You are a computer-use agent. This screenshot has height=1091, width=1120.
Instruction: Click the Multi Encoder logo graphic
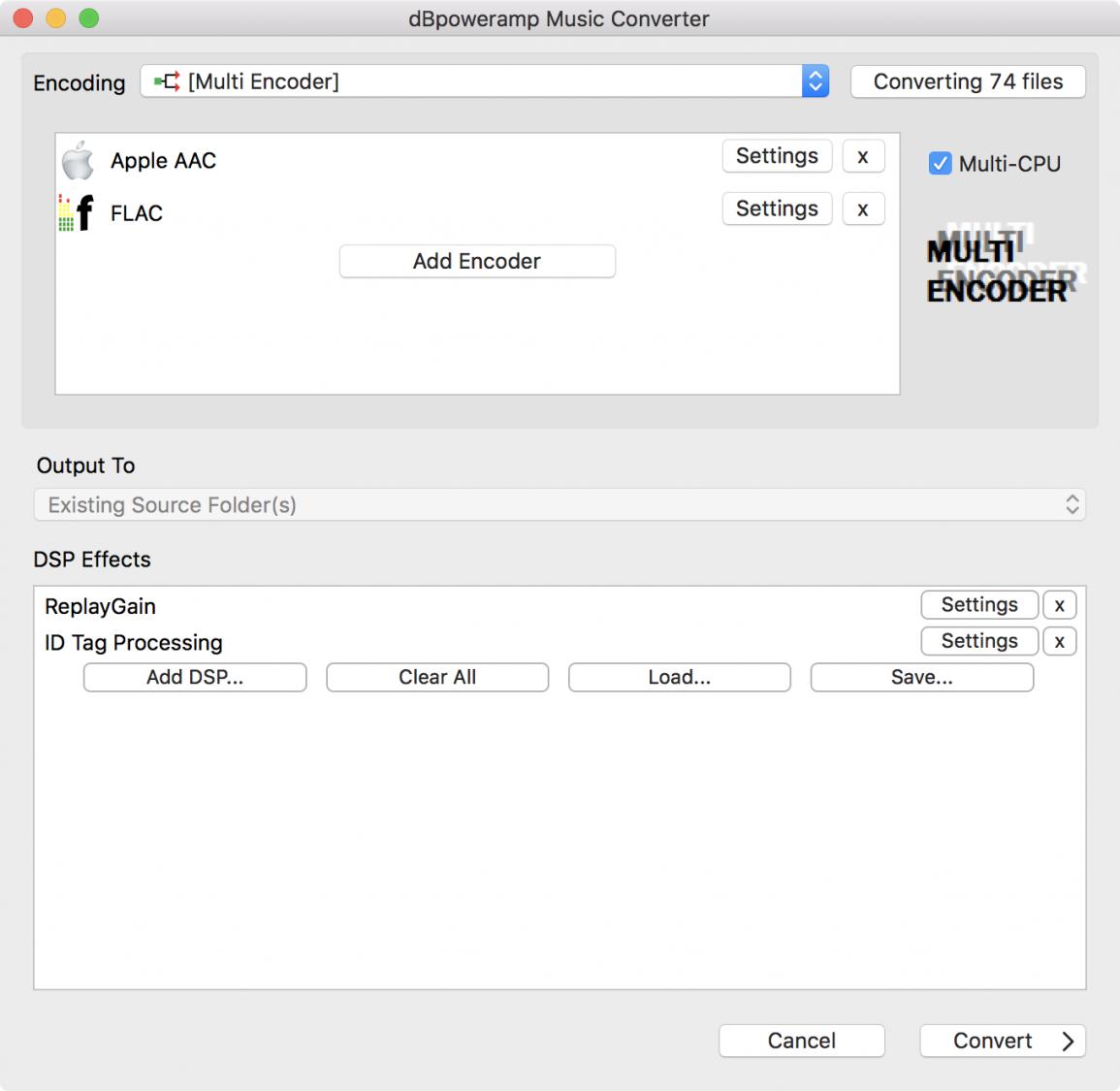(x=1003, y=266)
